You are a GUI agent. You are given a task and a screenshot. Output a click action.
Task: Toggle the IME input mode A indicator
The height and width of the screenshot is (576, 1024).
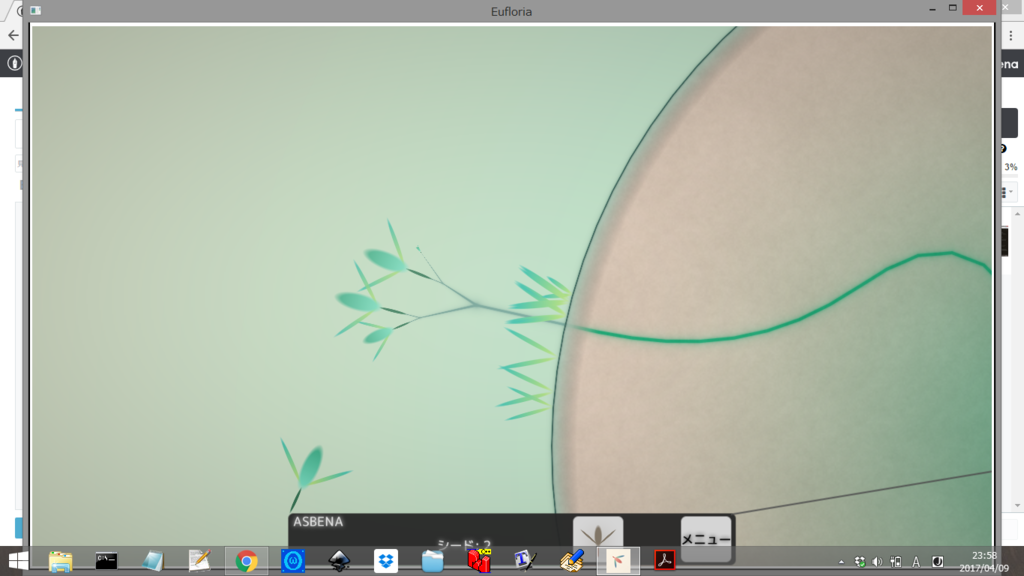(916, 562)
